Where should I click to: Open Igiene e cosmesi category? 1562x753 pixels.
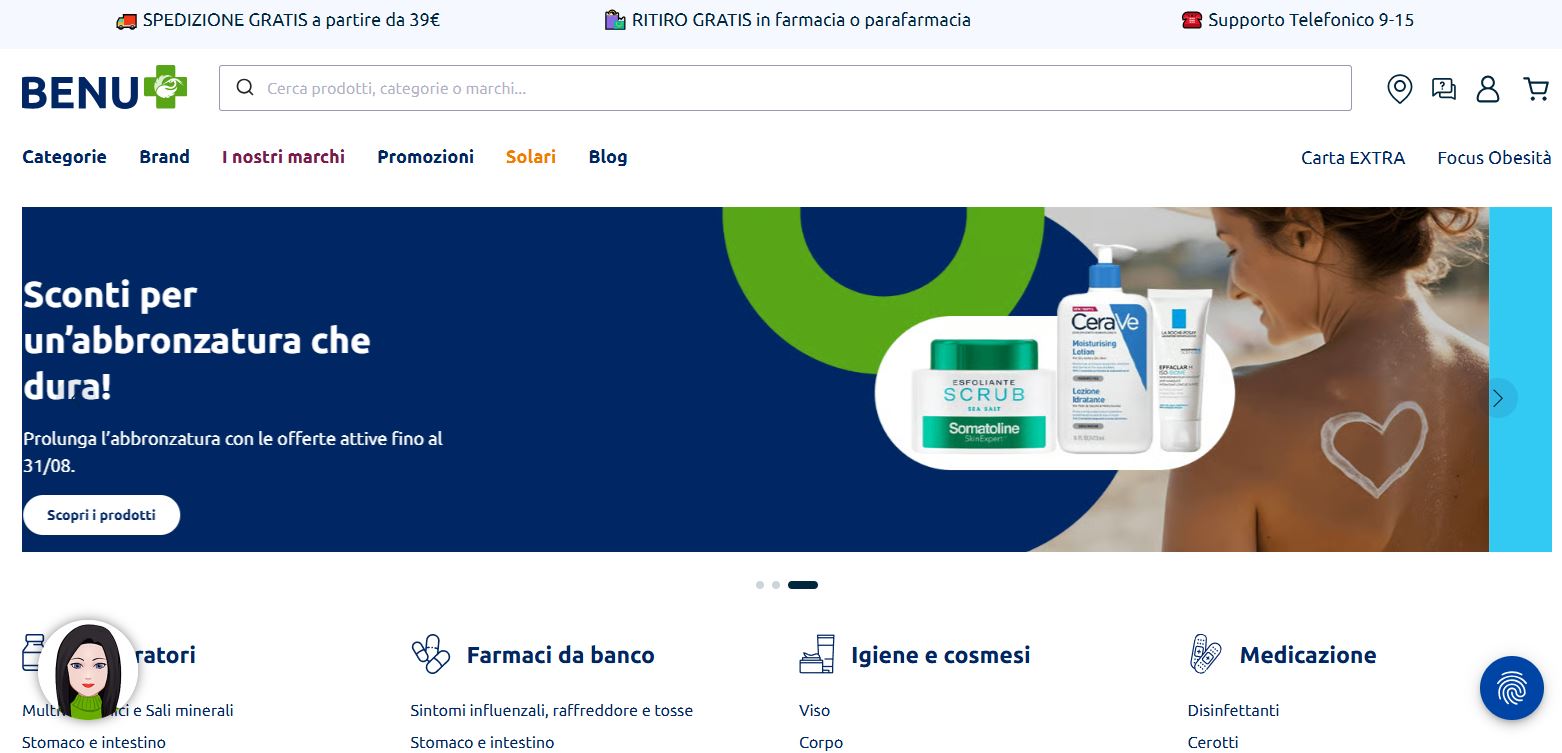tap(940, 655)
